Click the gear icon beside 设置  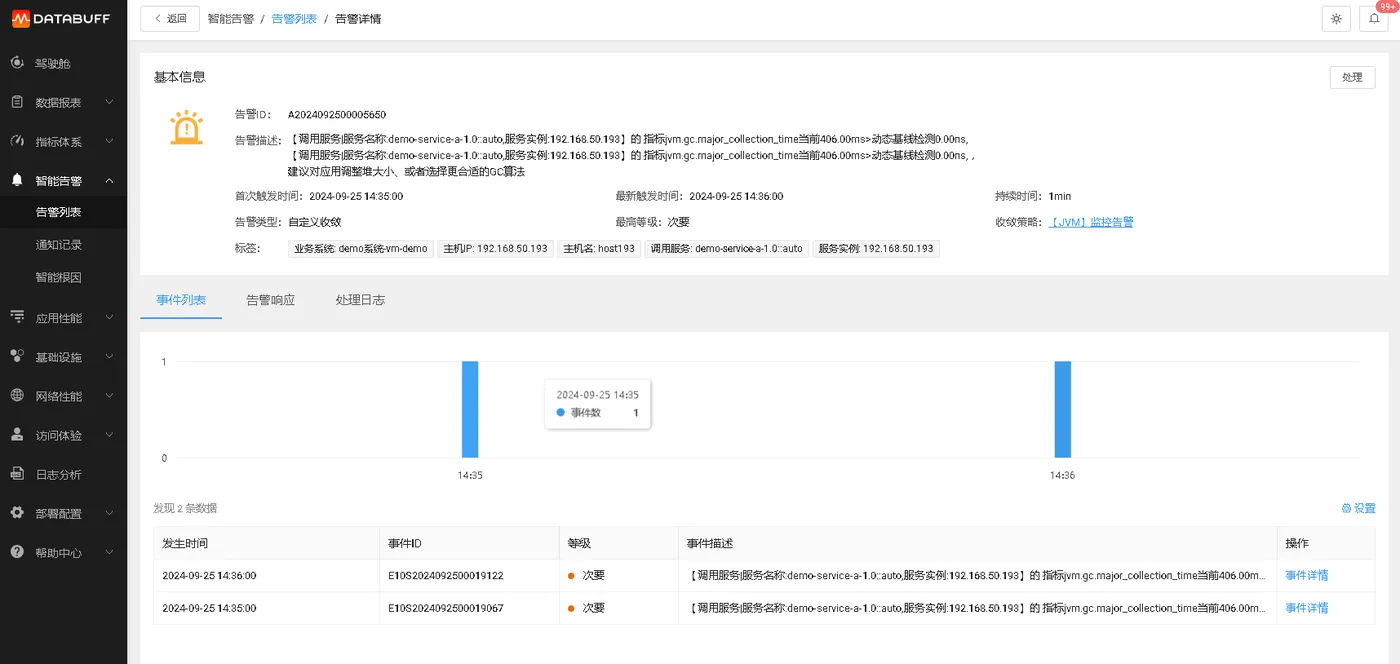[x=1346, y=508]
